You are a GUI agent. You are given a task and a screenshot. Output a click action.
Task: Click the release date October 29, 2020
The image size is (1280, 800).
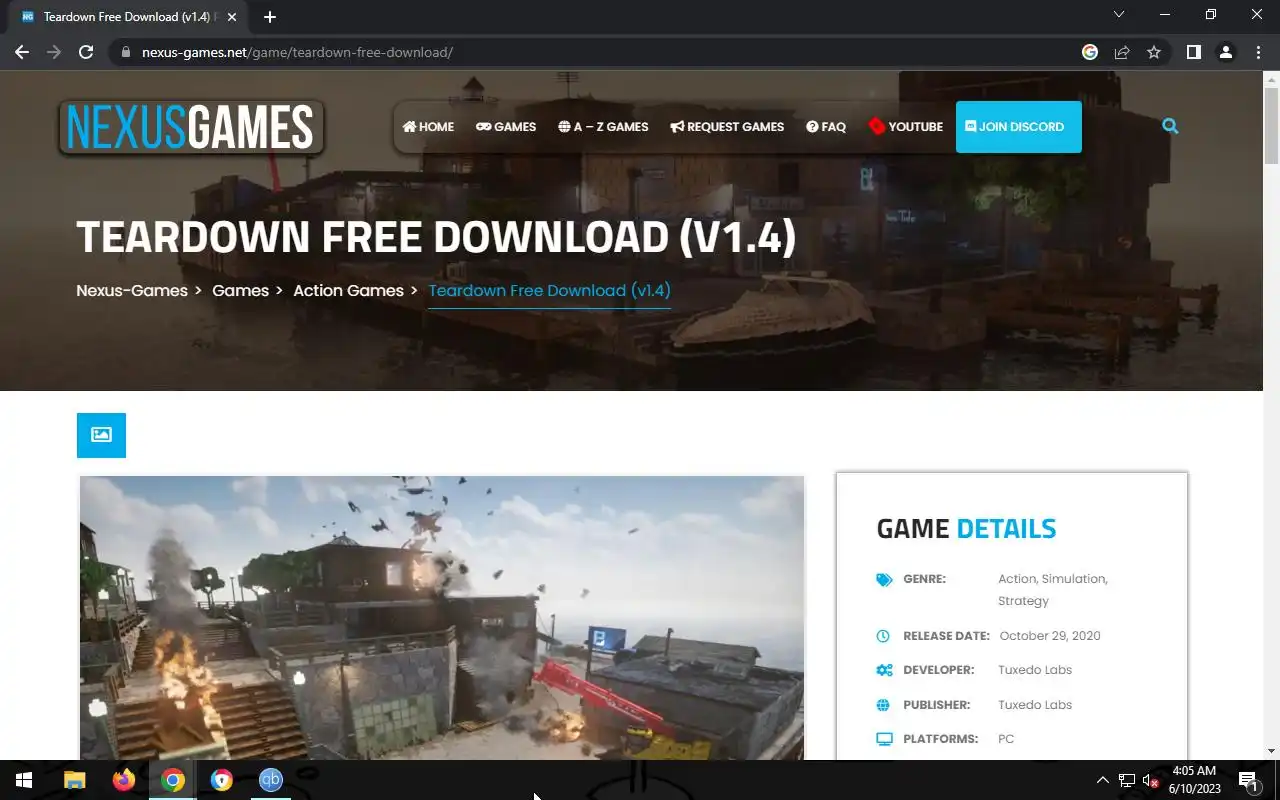[1050, 636]
